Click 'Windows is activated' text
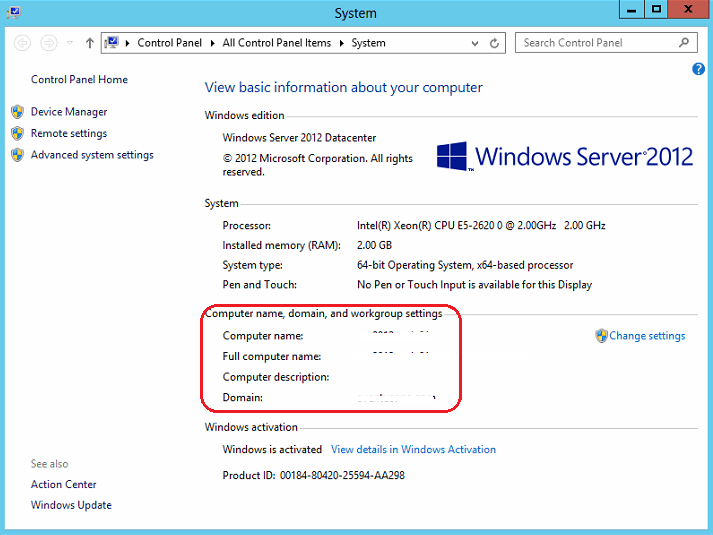The width and height of the screenshot is (713, 535). click(272, 449)
